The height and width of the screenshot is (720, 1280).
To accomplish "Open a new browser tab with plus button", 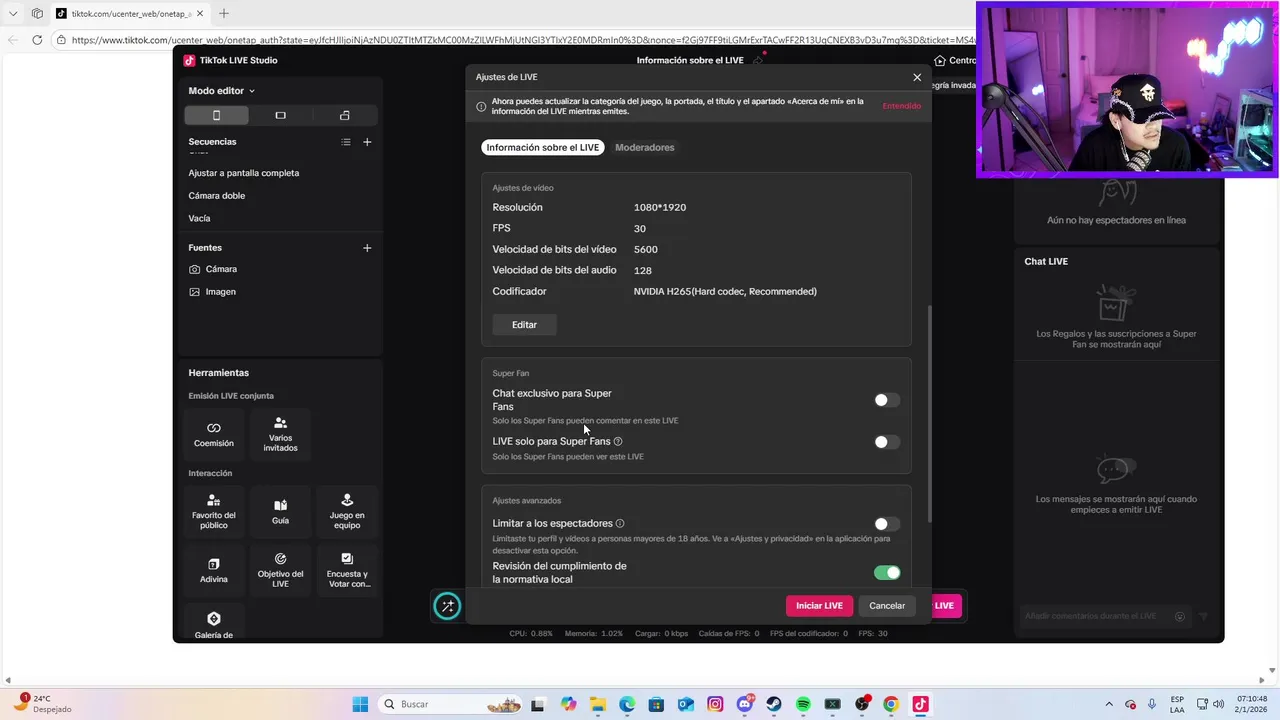I will pyautogui.click(x=224, y=14).
